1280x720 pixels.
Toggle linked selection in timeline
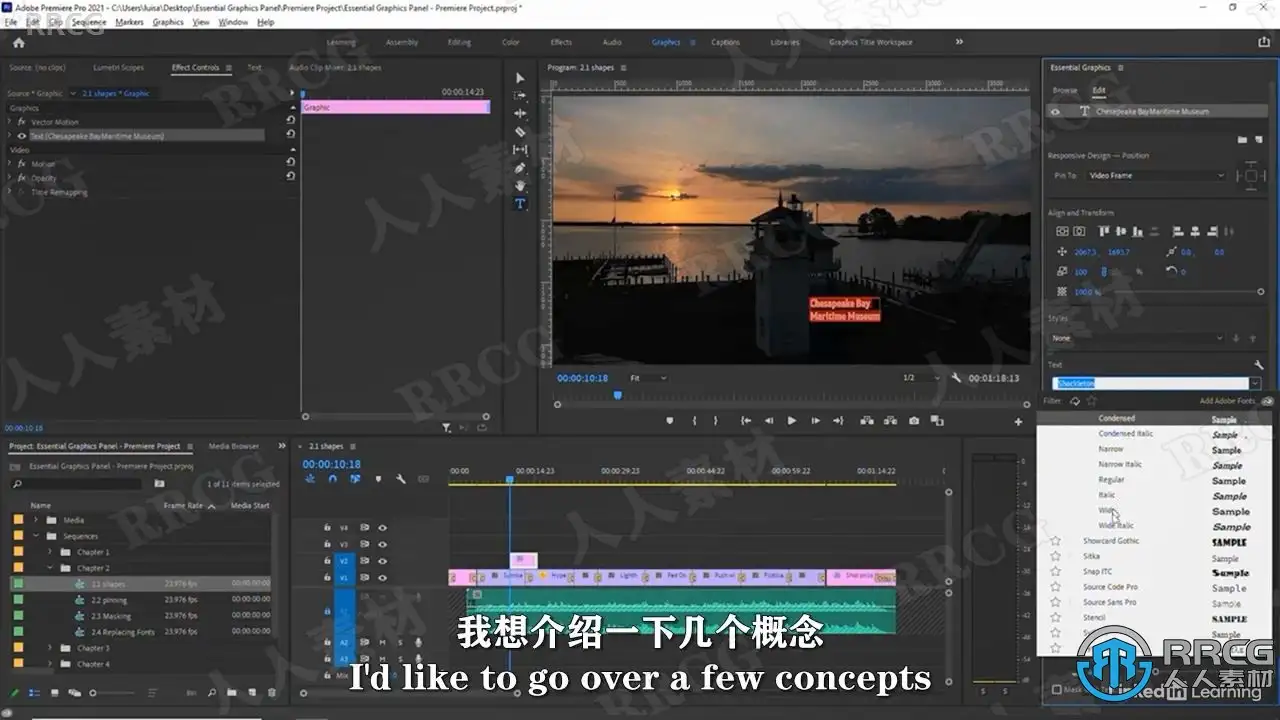(355, 479)
